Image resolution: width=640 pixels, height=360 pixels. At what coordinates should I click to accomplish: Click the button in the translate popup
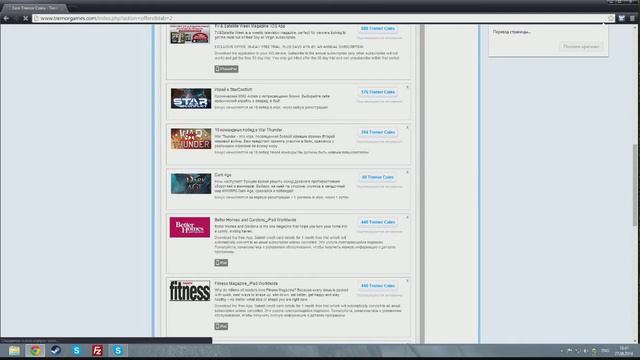click(x=581, y=47)
